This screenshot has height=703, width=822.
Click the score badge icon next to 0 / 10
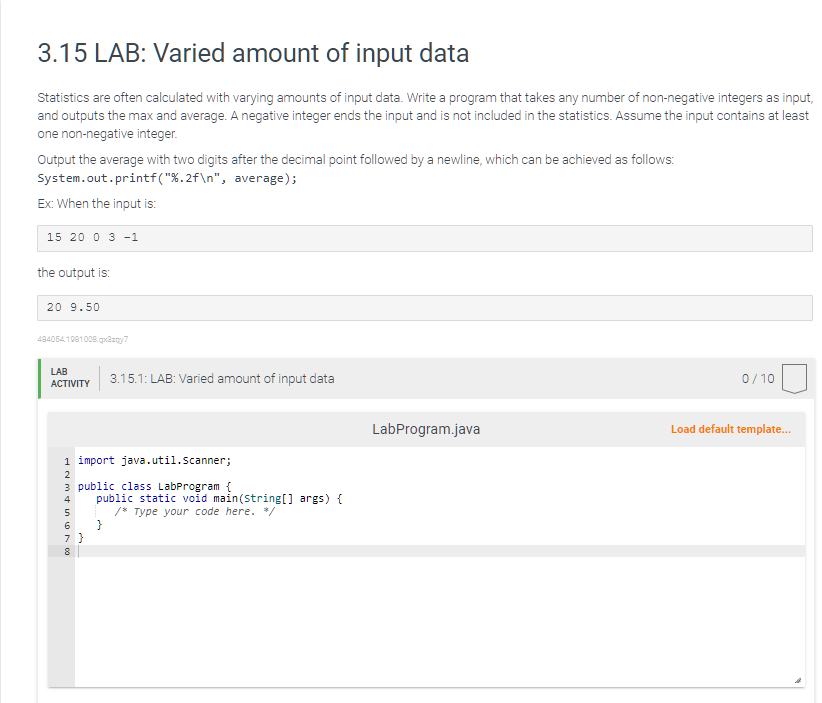click(x=794, y=378)
